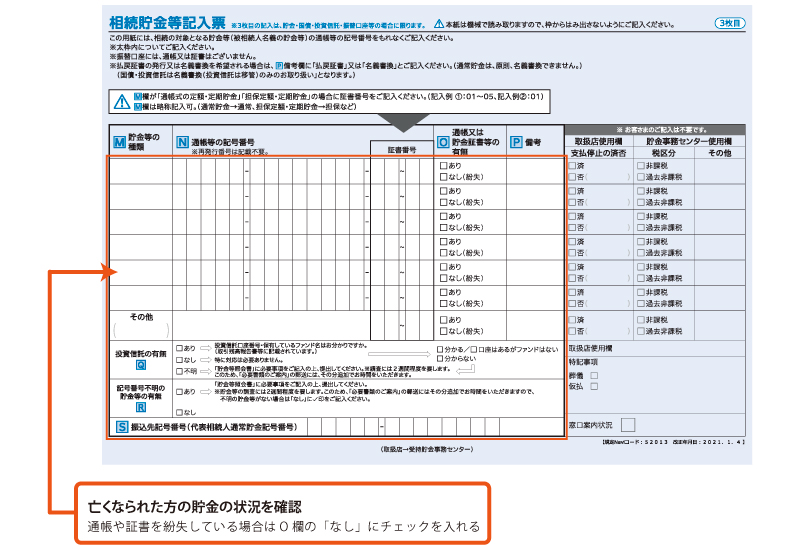The image size is (800, 550).
Task: Click the 相続貯金等記入票 title
Action: 167,23
